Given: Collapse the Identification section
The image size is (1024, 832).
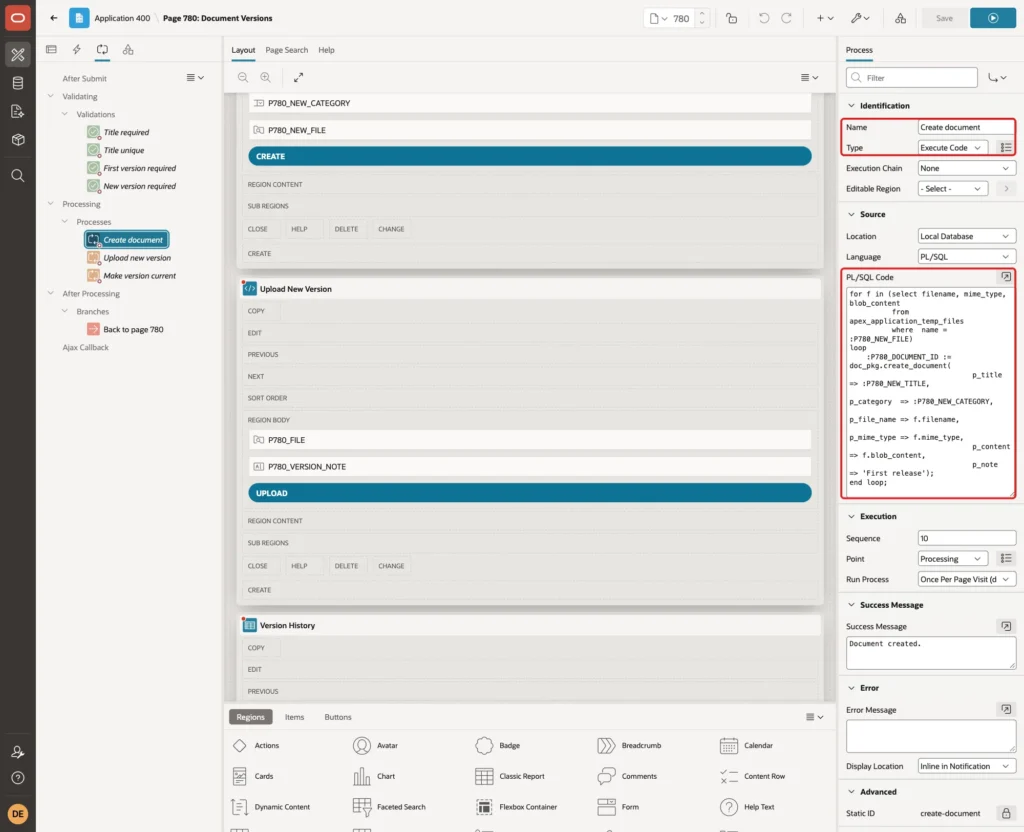Looking at the screenshot, I should [851, 106].
